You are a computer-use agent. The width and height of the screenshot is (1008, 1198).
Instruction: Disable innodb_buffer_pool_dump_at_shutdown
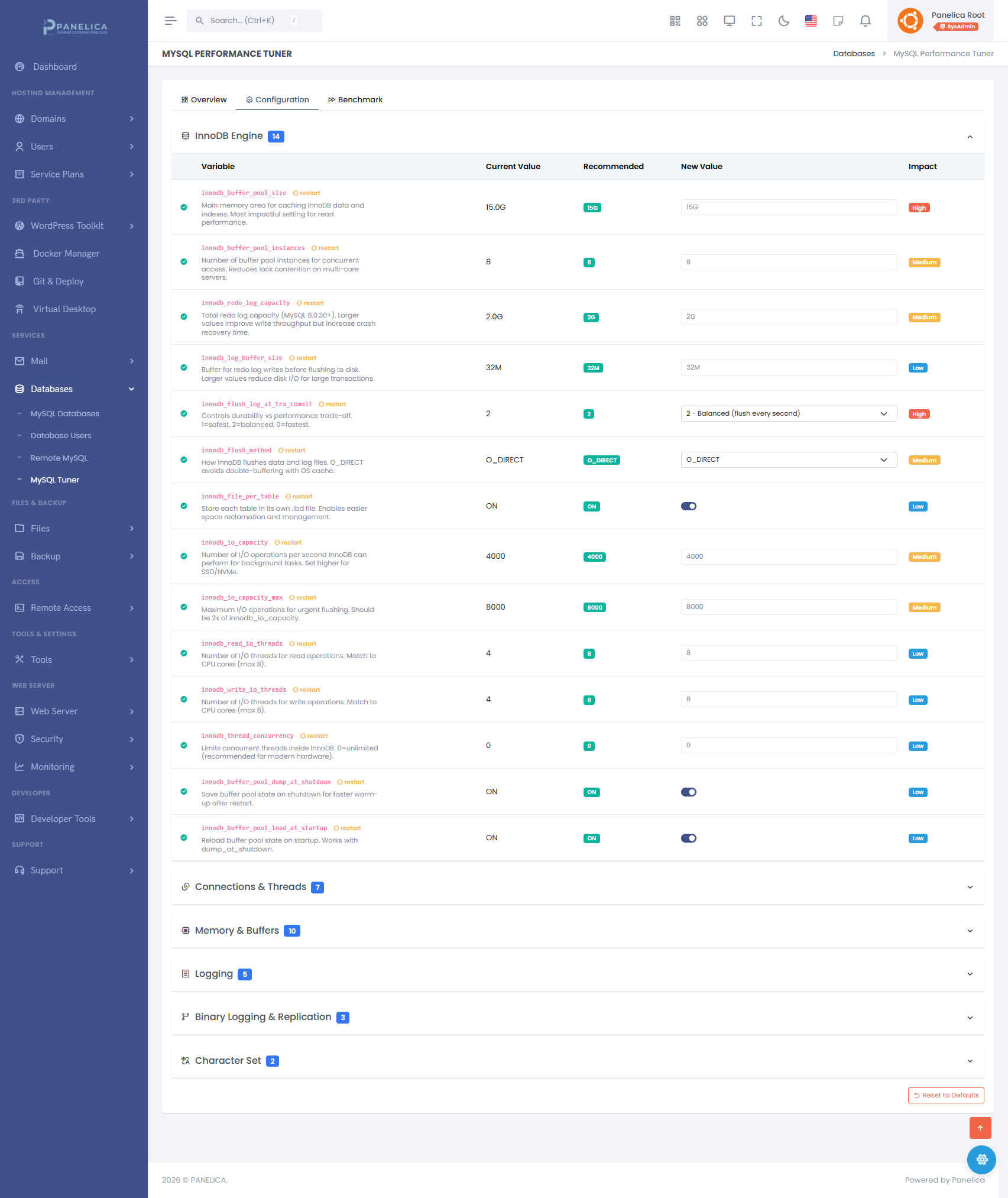(x=689, y=792)
